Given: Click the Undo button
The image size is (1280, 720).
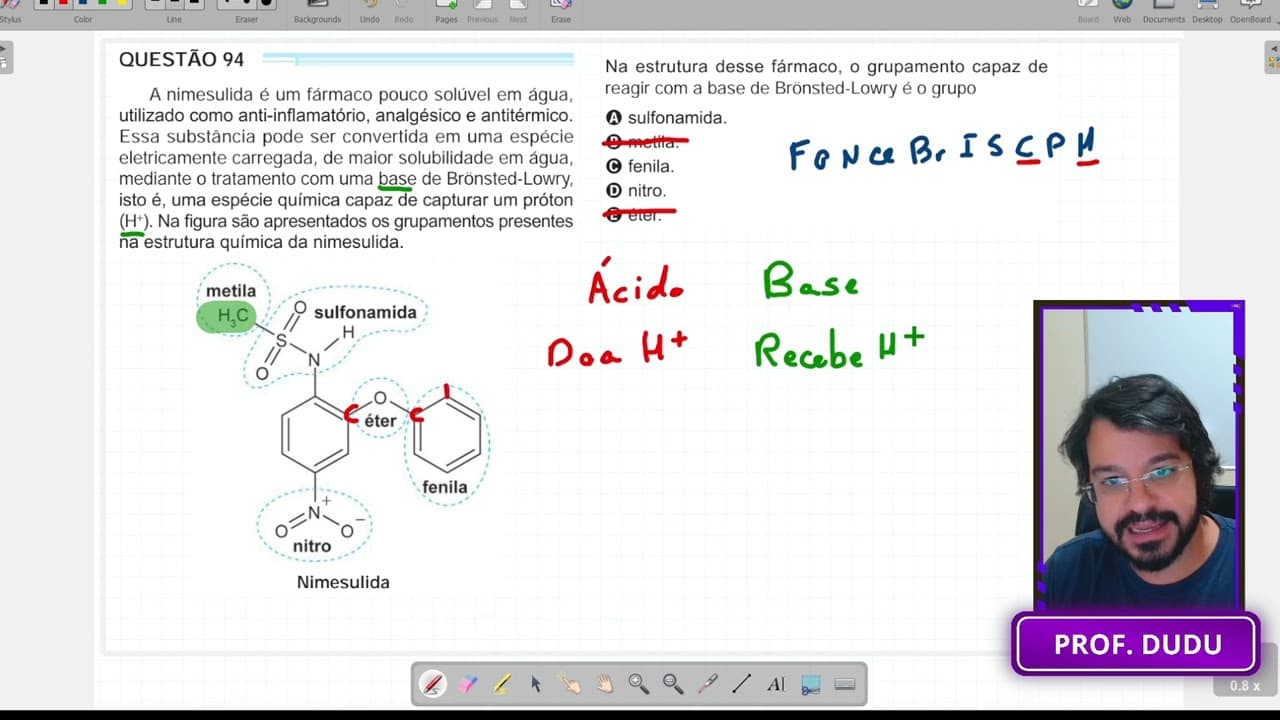Looking at the screenshot, I should [369, 10].
